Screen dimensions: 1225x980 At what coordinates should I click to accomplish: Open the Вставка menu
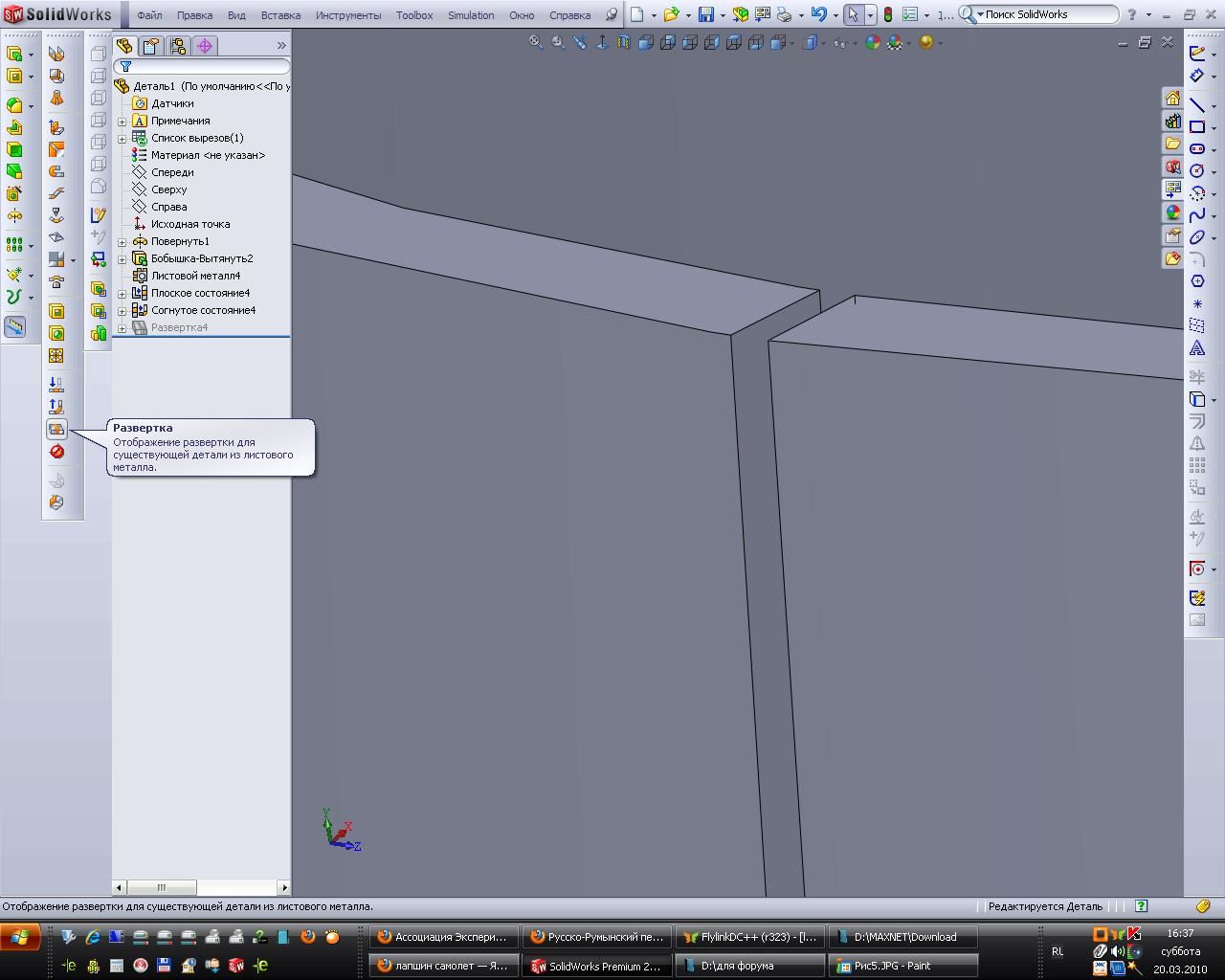(280, 15)
